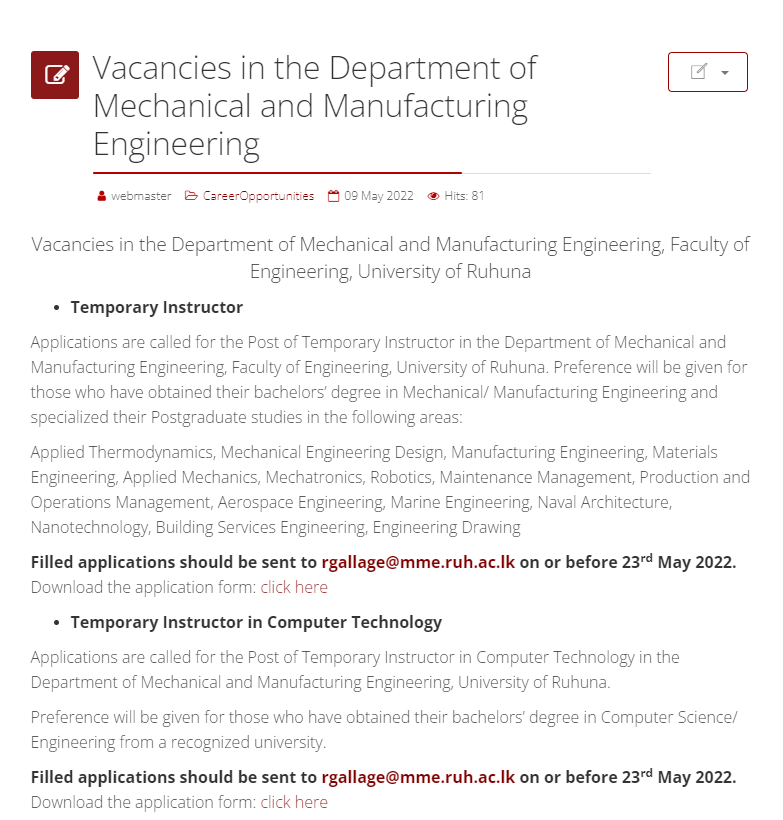Click the centered University of Ruhuna subtitle

tap(390, 258)
